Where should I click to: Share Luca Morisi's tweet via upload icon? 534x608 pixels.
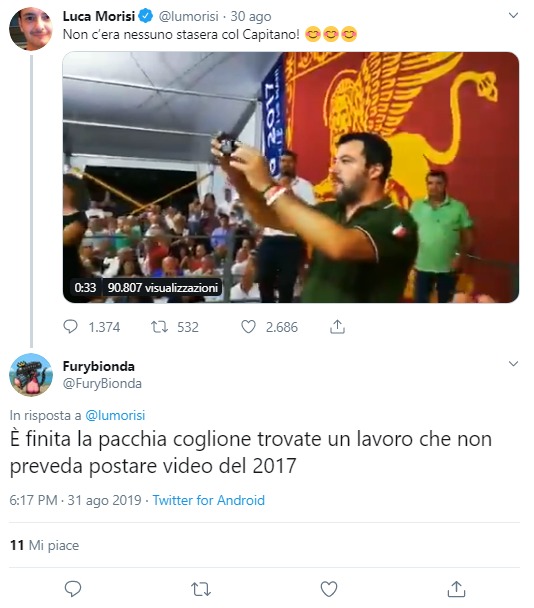337,327
